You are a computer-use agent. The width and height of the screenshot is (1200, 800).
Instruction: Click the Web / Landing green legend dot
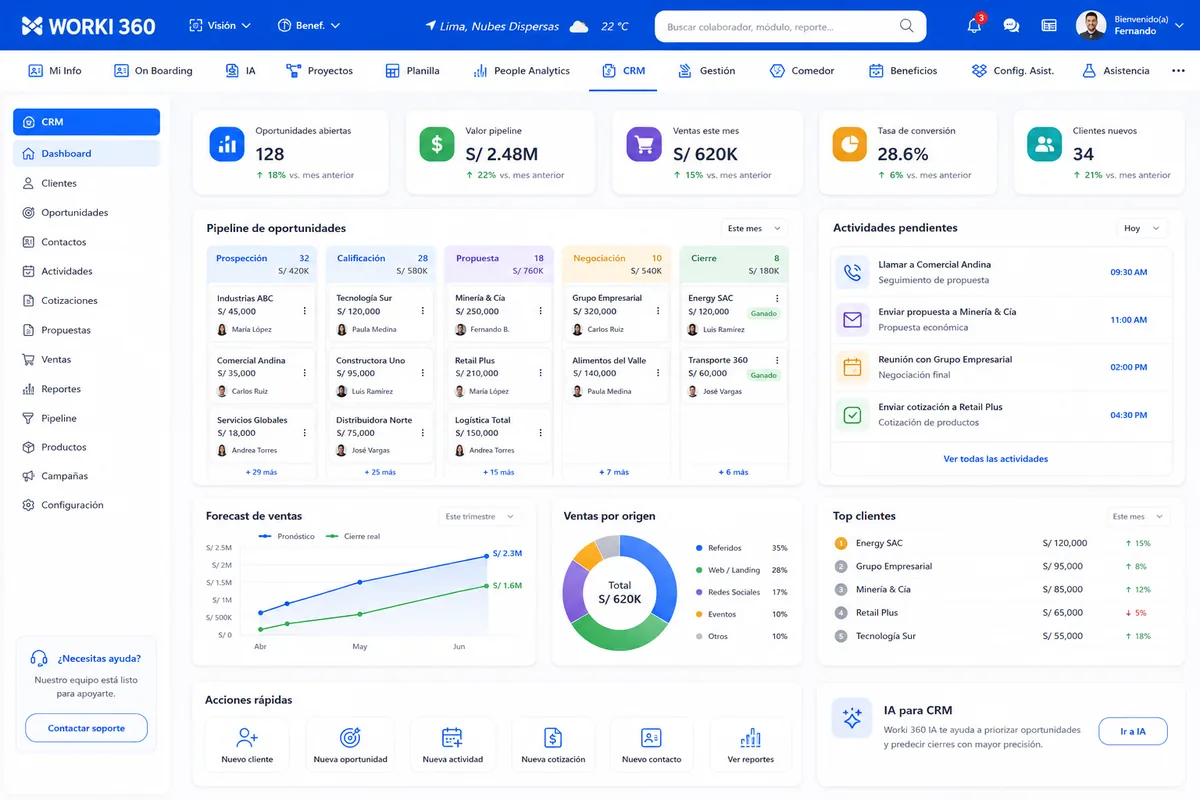click(x=699, y=570)
